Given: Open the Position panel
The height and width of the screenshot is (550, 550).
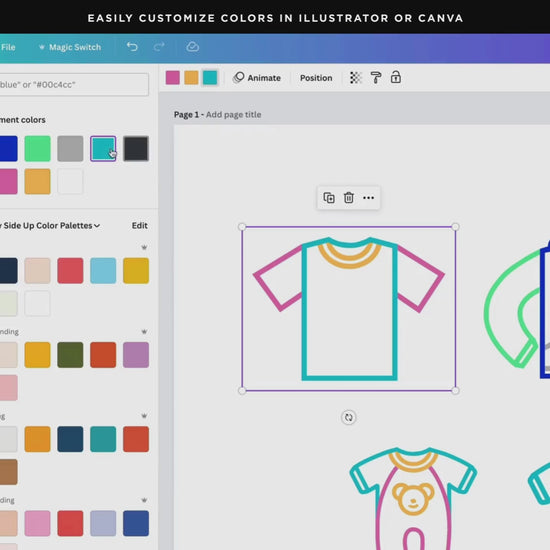Looking at the screenshot, I should point(316,78).
